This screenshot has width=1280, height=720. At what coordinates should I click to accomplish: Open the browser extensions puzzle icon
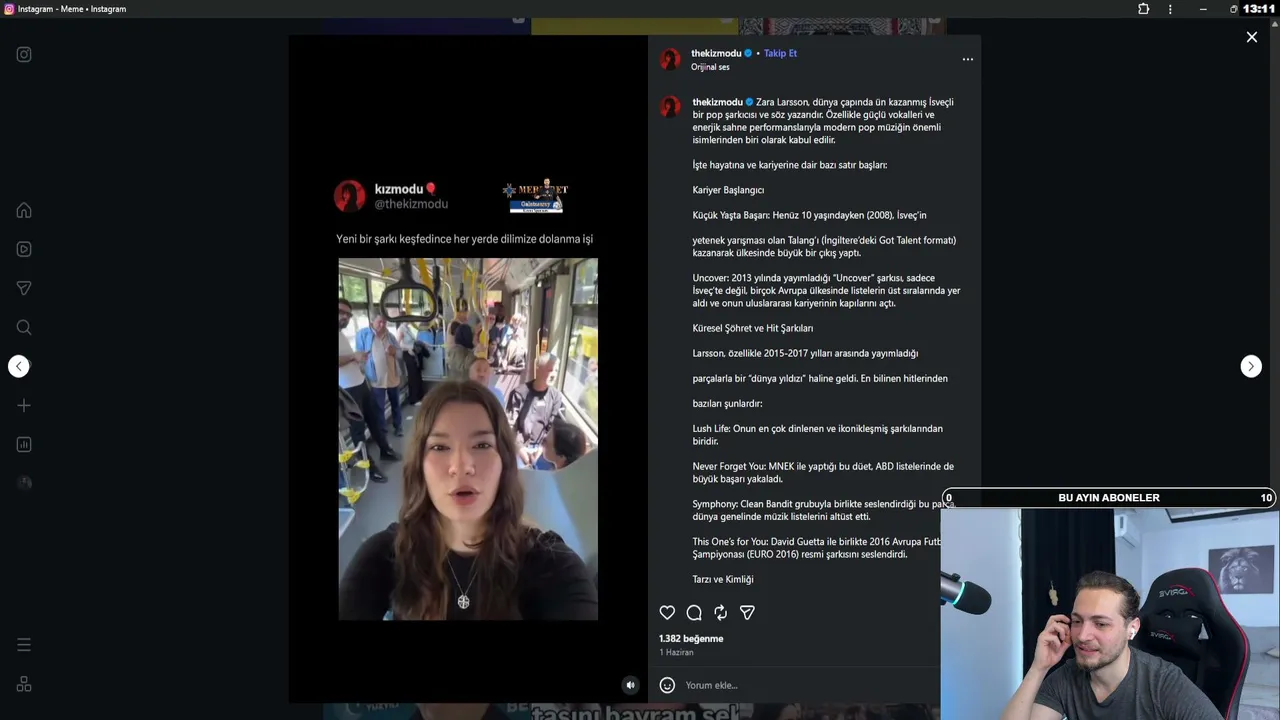pos(1144,9)
